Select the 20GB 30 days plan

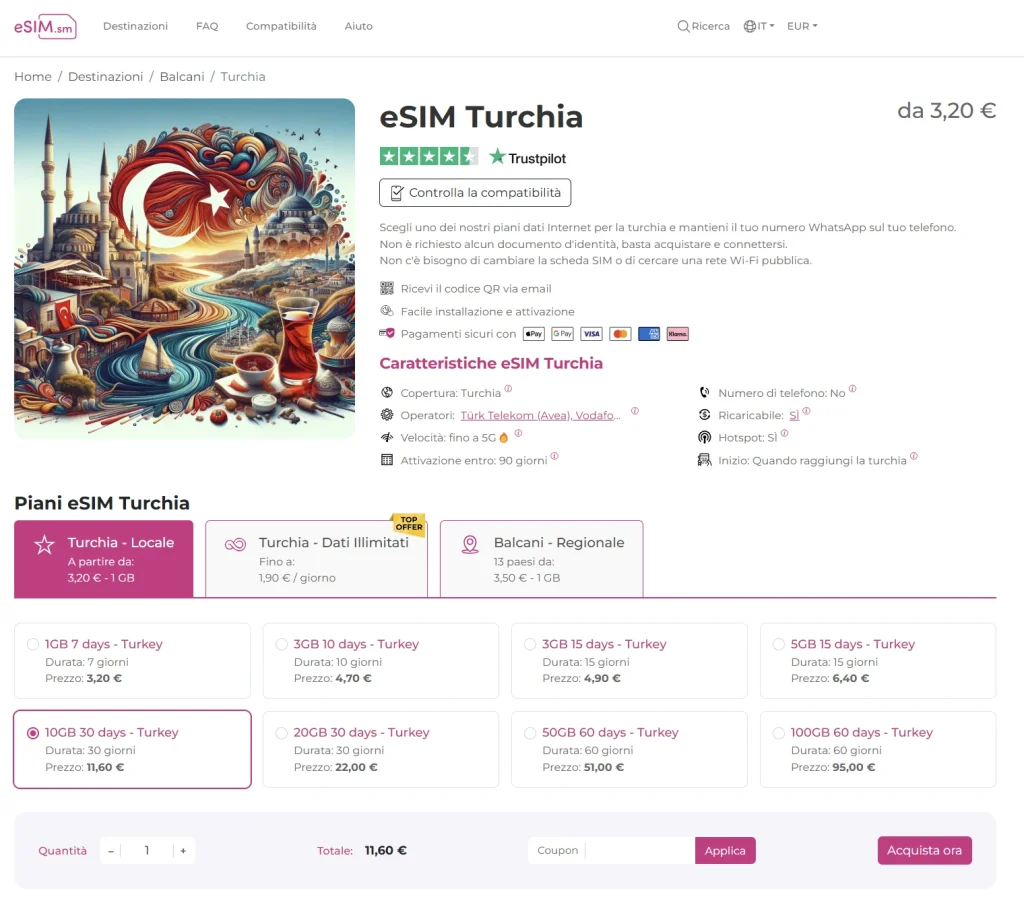pos(381,749)
